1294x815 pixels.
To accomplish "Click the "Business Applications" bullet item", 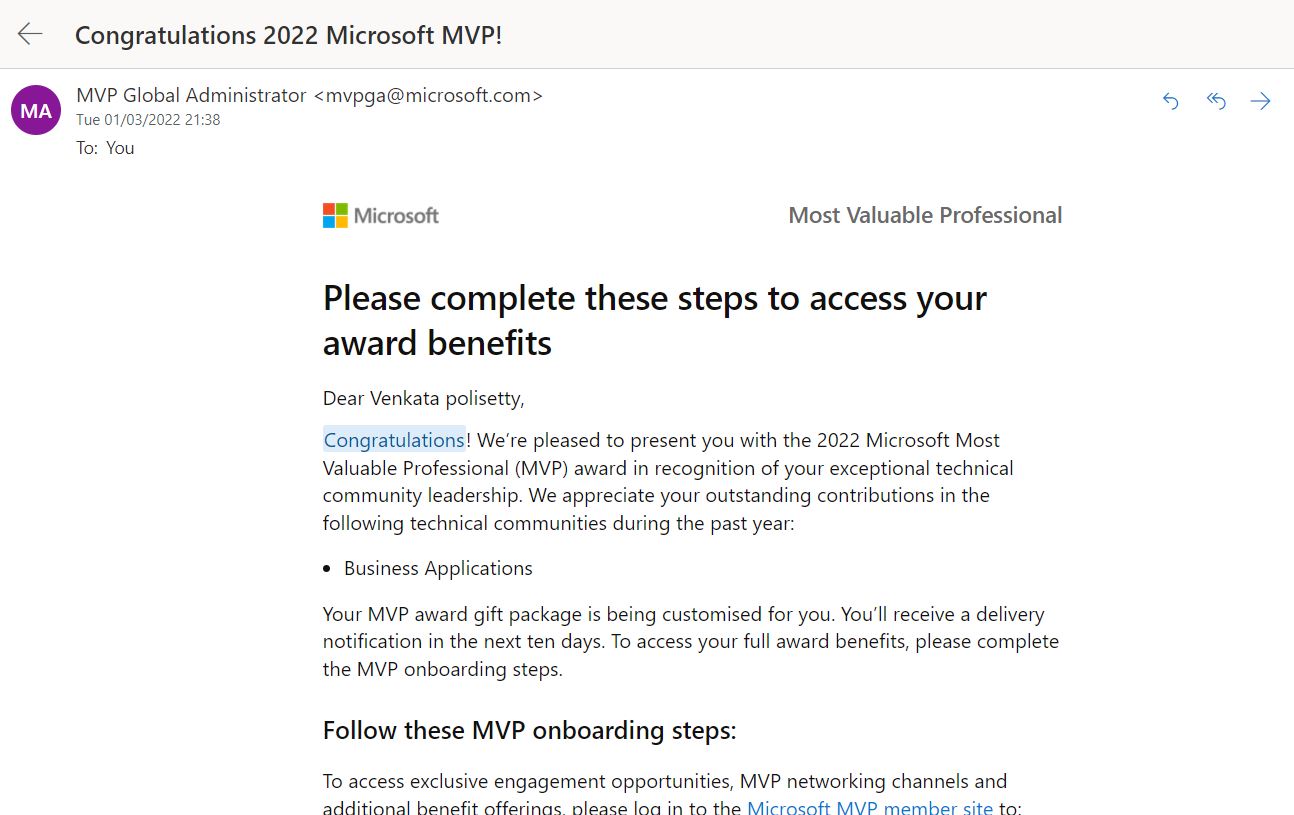I will click(x=438, y=568).
